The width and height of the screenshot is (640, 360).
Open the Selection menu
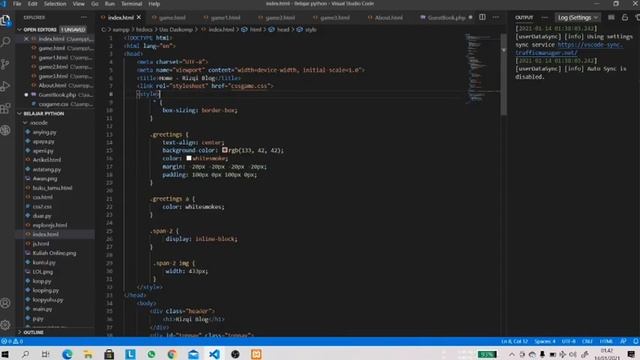55,4
